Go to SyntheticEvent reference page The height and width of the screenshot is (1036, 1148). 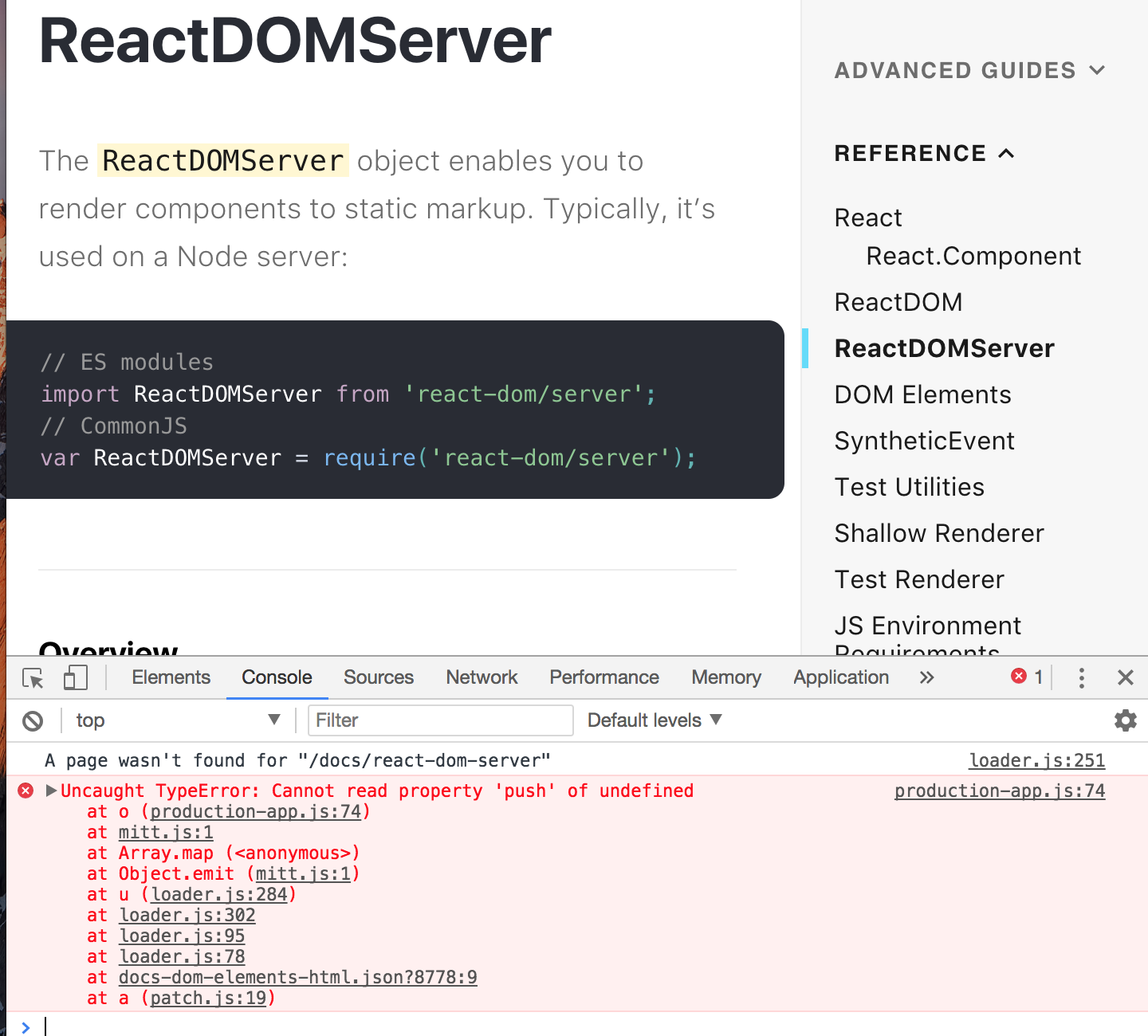[924, 441]
